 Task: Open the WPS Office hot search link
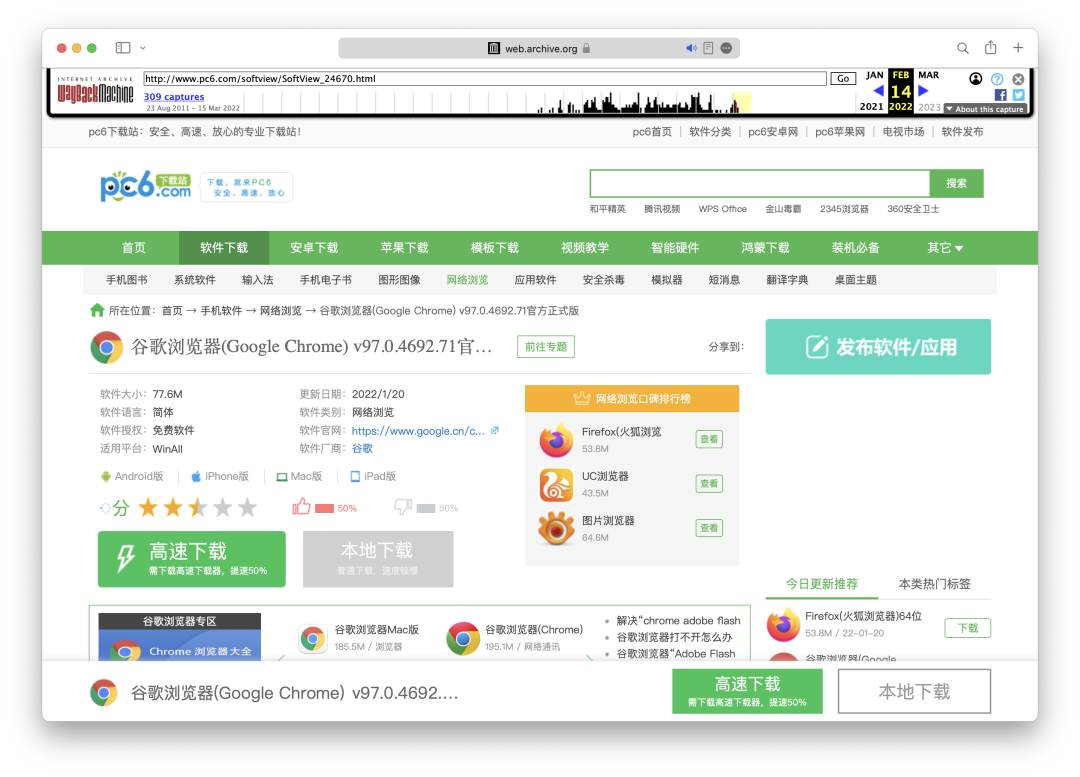[x=723, y=209]
